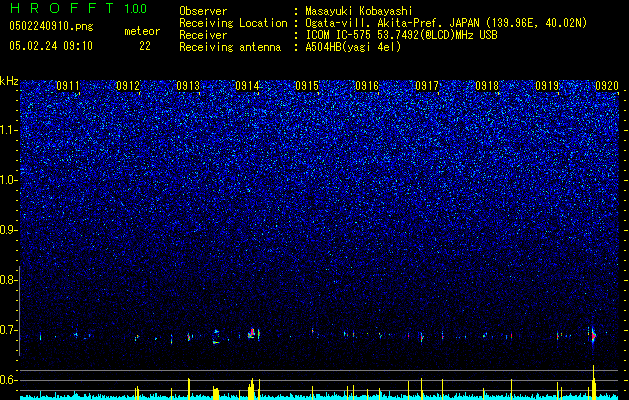Click the 0.7 frequency axis label
The width and height of the screenshot is (629, 400).
[x=8, y=330]
